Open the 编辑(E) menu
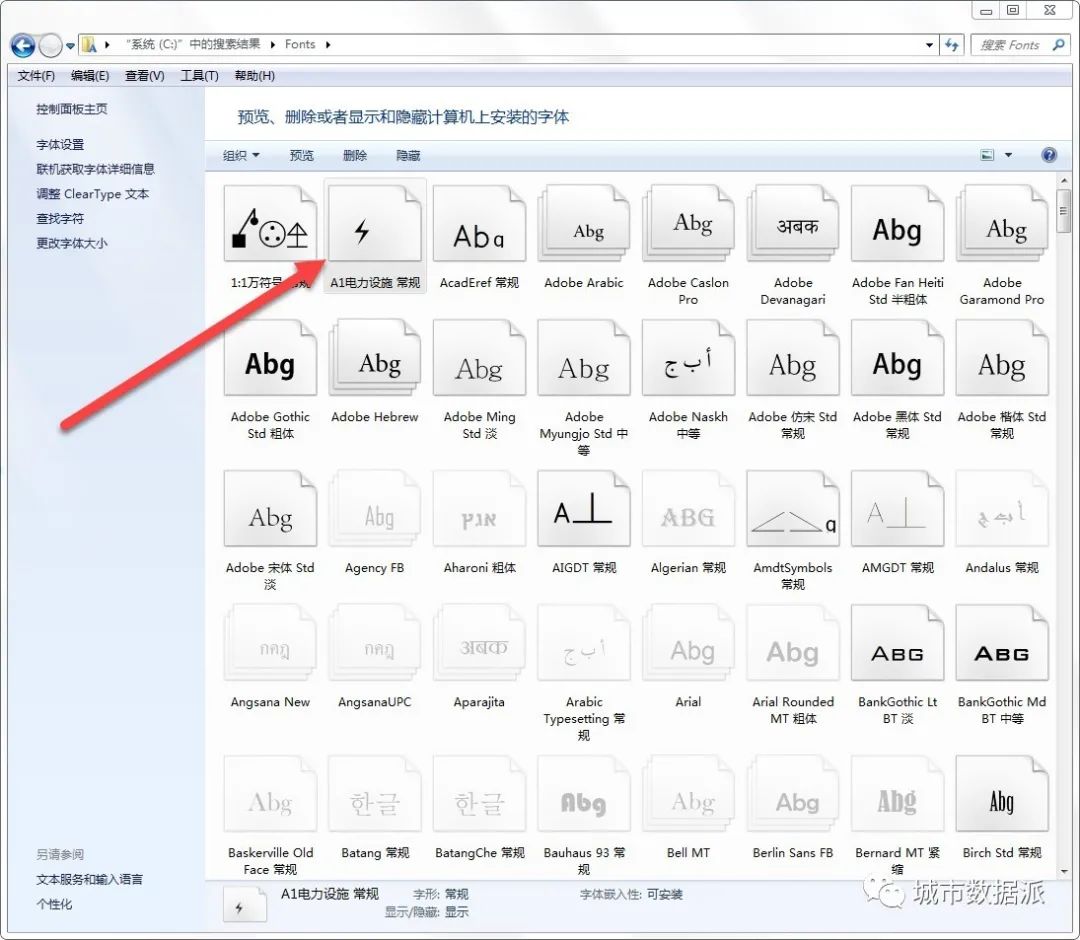1080x940 pixels. pyautogui.click(x=90, y=76)
